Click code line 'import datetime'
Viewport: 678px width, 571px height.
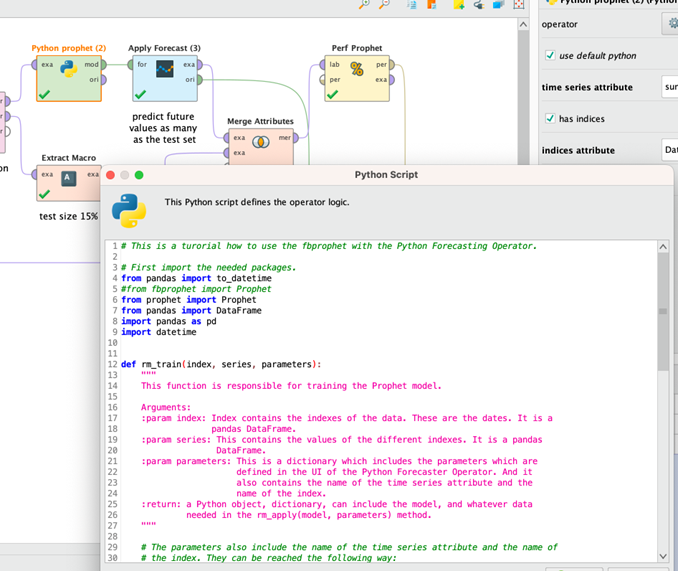(x=159, y=332)
